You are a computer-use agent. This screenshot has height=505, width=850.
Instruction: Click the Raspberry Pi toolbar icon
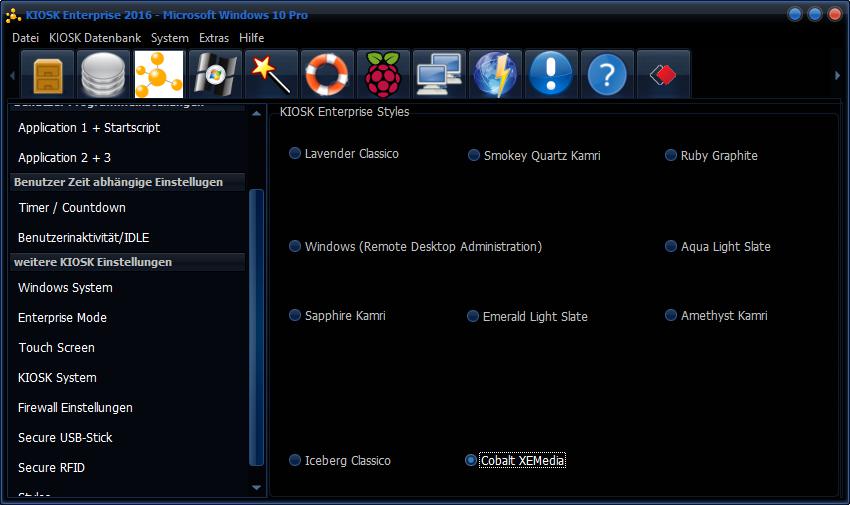click(383, 74)
